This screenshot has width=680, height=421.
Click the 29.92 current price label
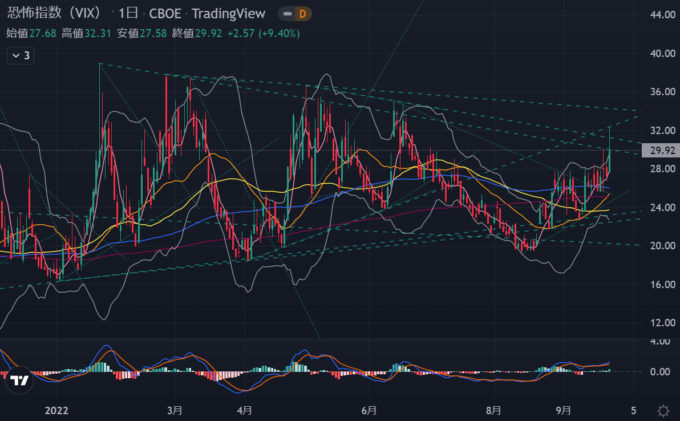tap(659, 151)
